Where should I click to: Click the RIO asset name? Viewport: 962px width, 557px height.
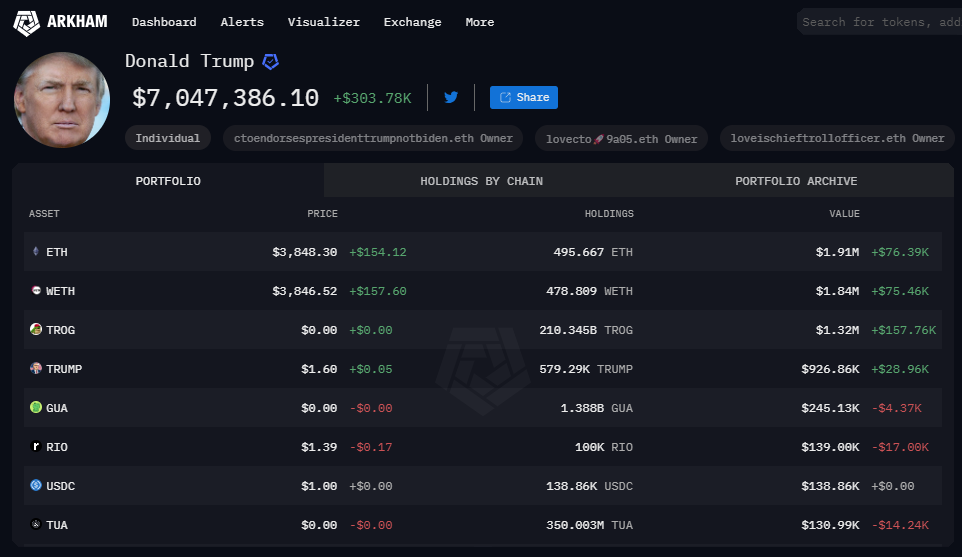[57, 447]
